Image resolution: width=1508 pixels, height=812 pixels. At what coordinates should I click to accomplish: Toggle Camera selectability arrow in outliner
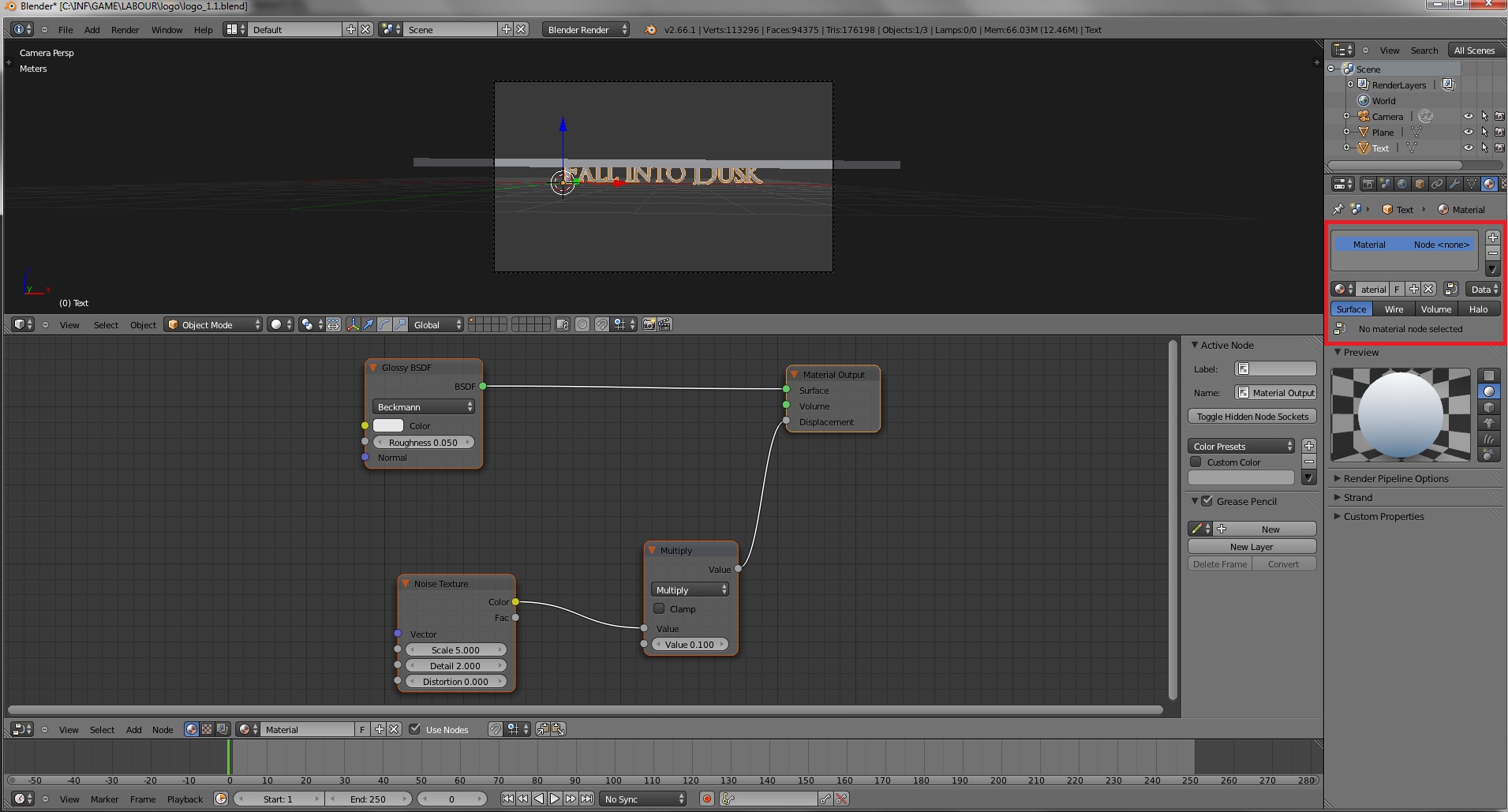tap(1484, 116)
